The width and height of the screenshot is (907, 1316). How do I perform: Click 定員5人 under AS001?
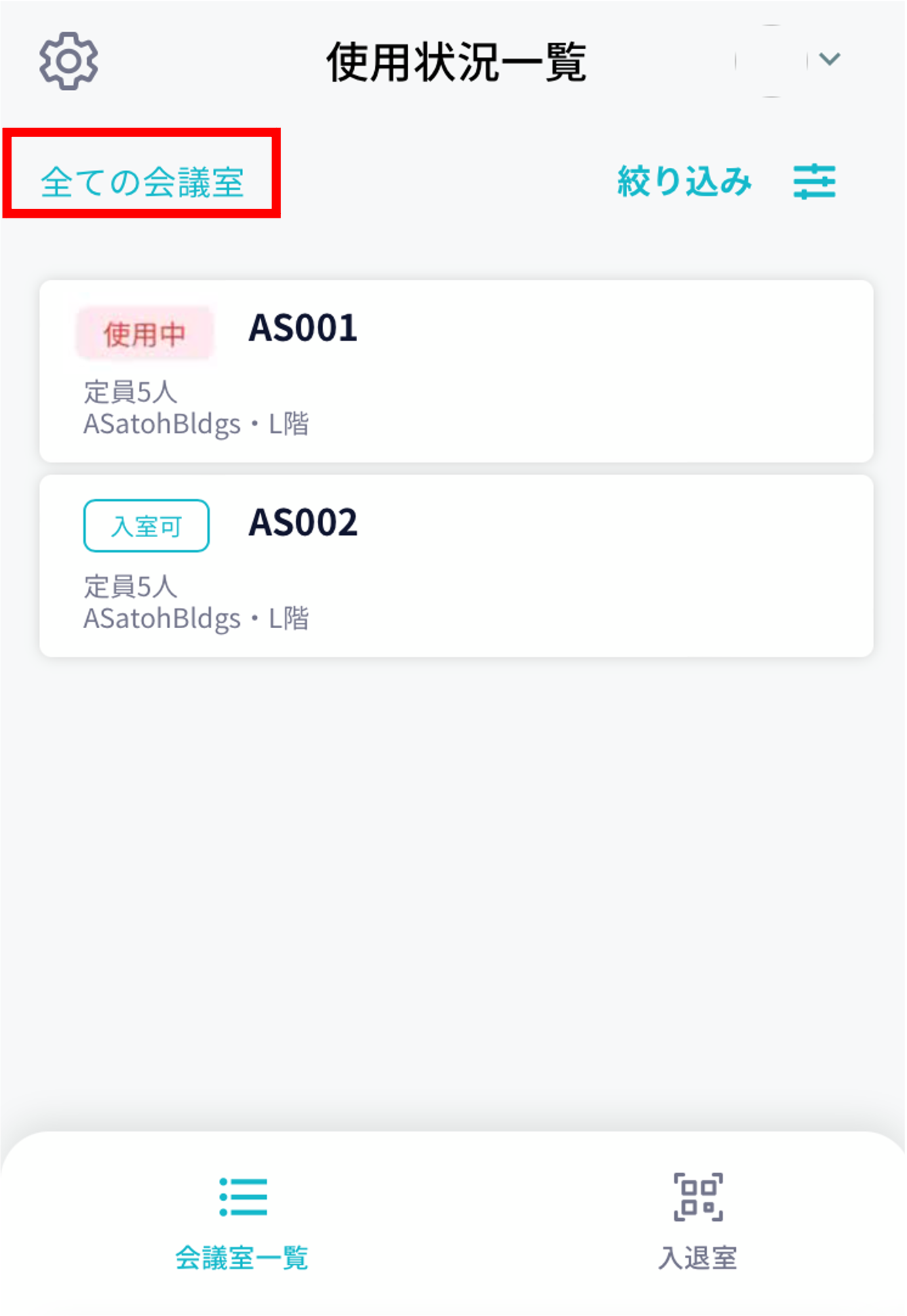tap(130, 392)
